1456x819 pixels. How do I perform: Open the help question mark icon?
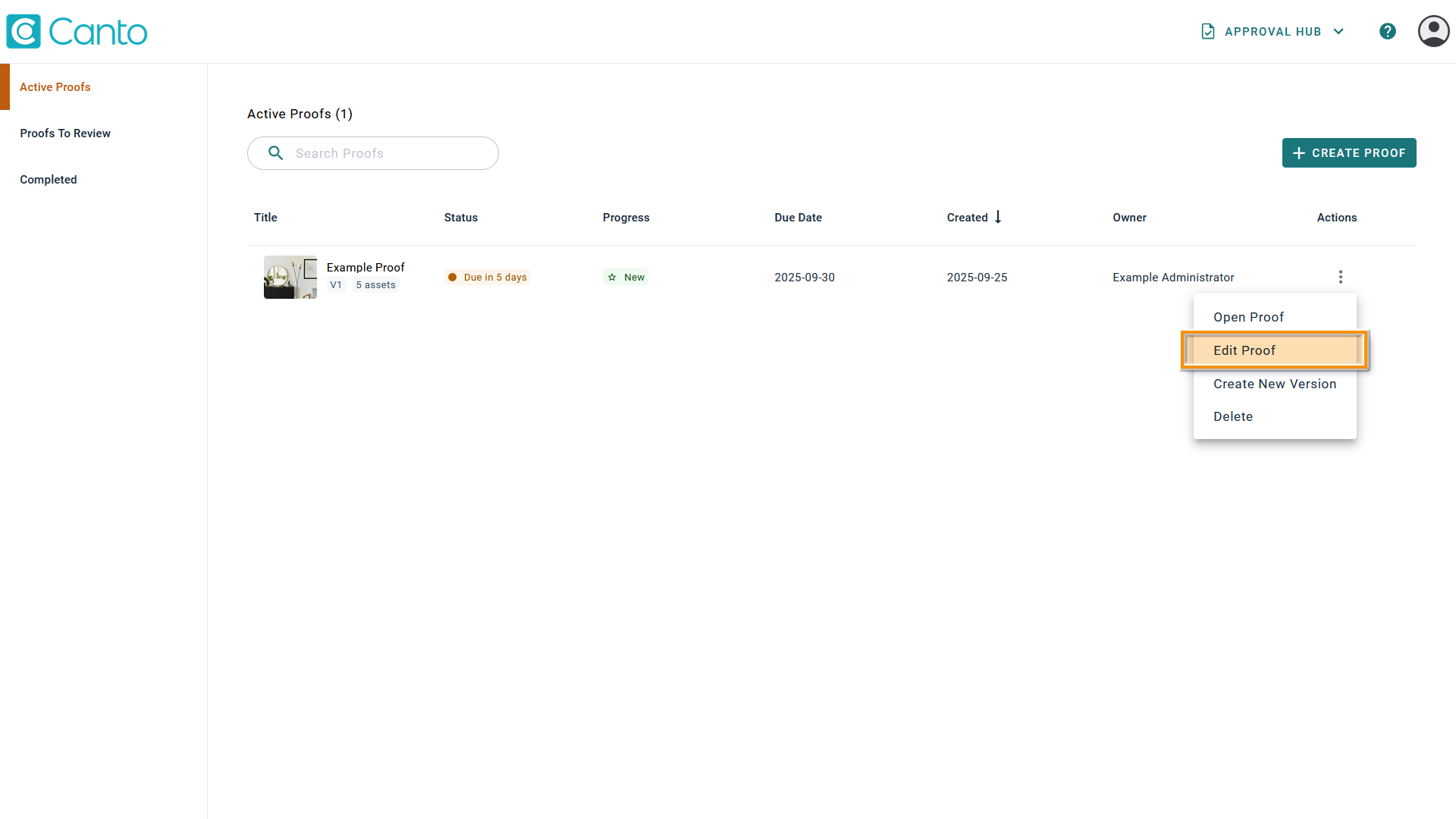point(1388,31)
